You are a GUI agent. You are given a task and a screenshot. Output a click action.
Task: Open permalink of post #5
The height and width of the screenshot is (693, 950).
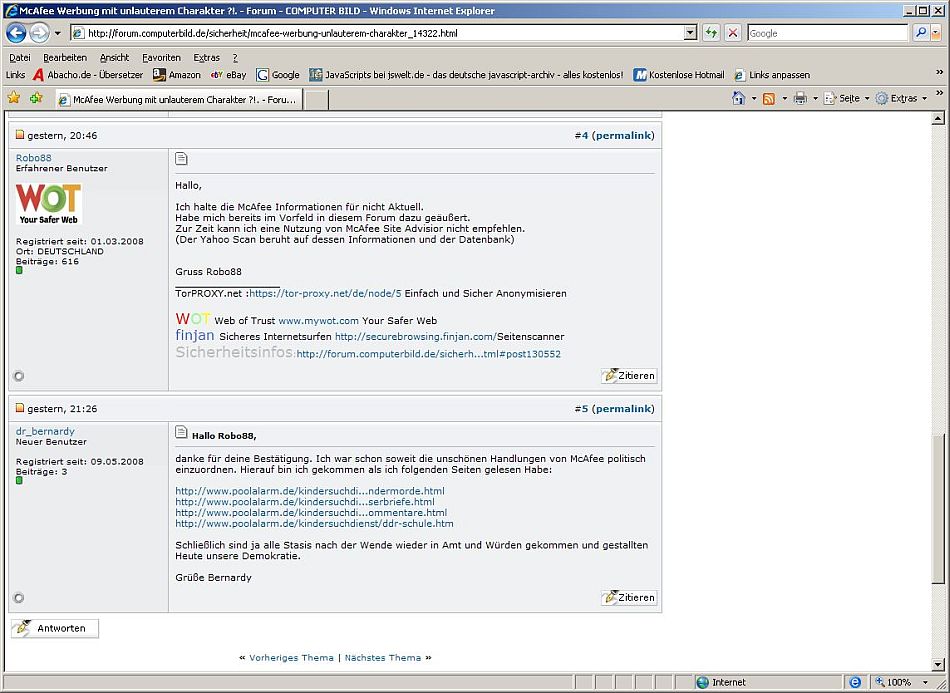[x=624, y=409]
